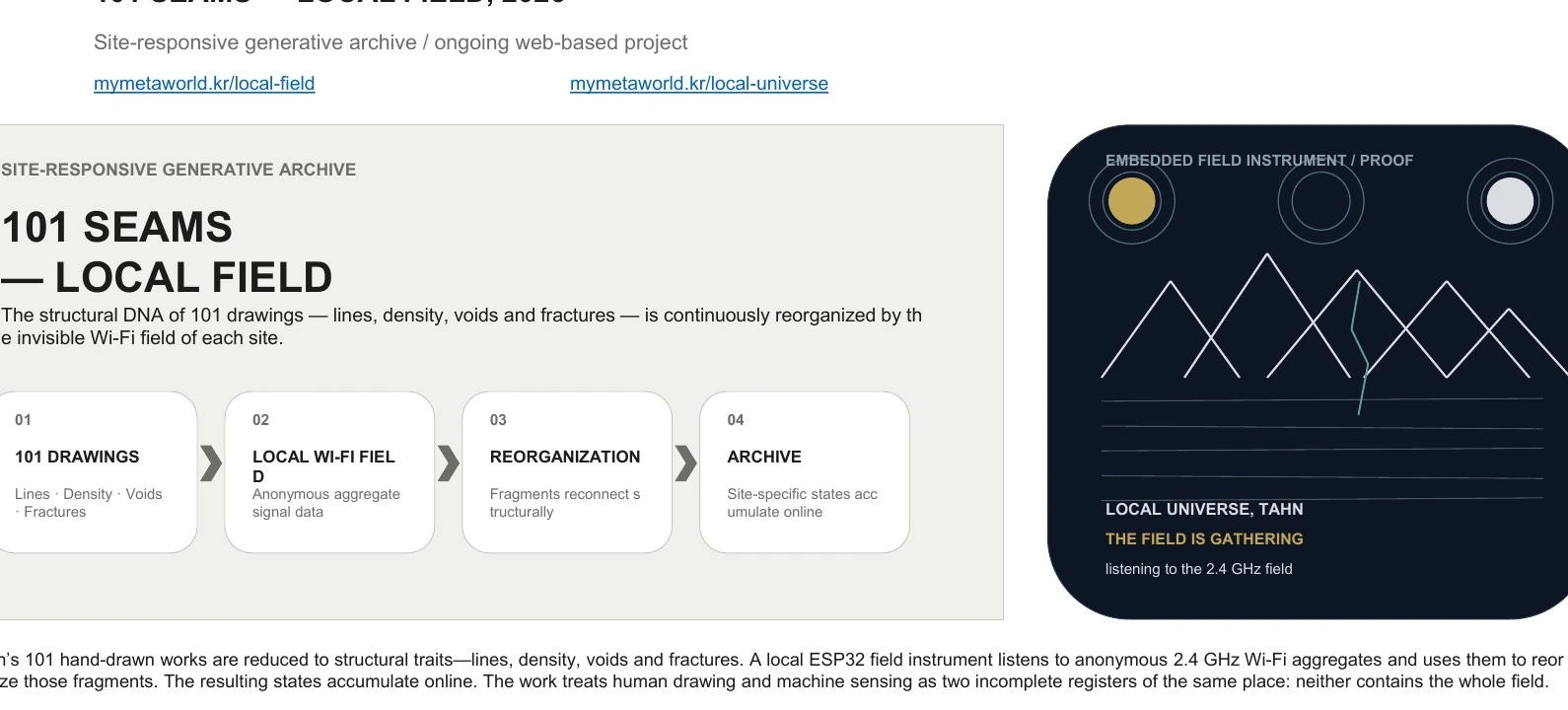The image size is (1568, 710).
Task: Click the gold sun circle icon
Action: (1131, 201)
